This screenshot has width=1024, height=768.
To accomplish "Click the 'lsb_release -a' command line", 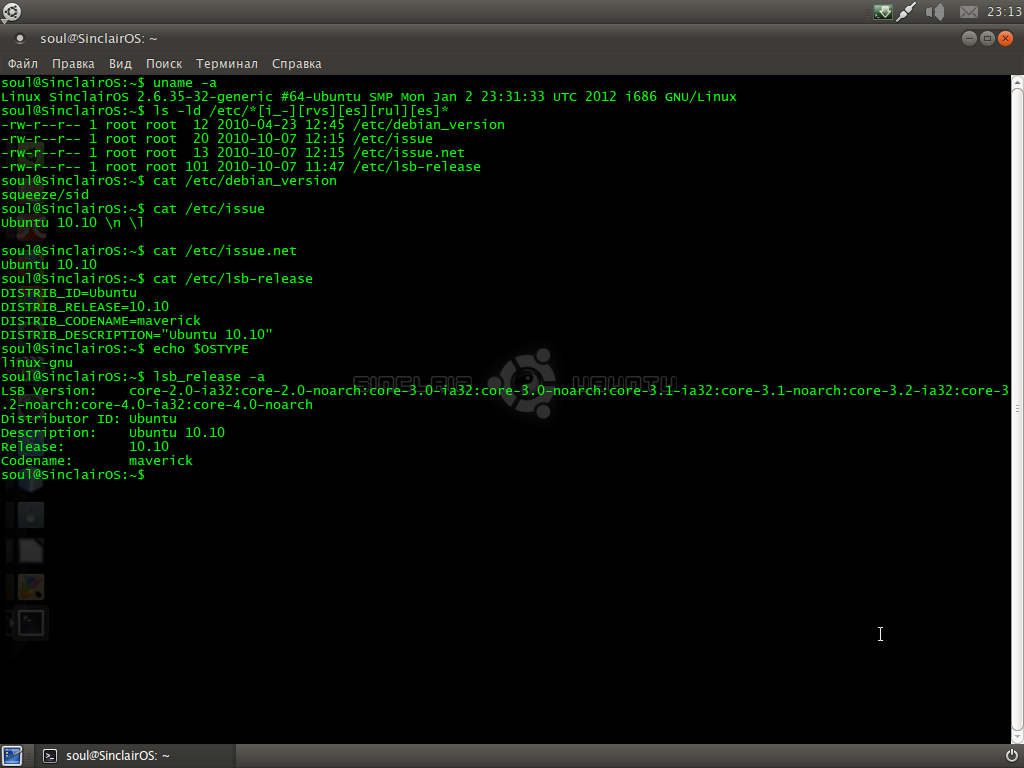I will coord(133,377).
